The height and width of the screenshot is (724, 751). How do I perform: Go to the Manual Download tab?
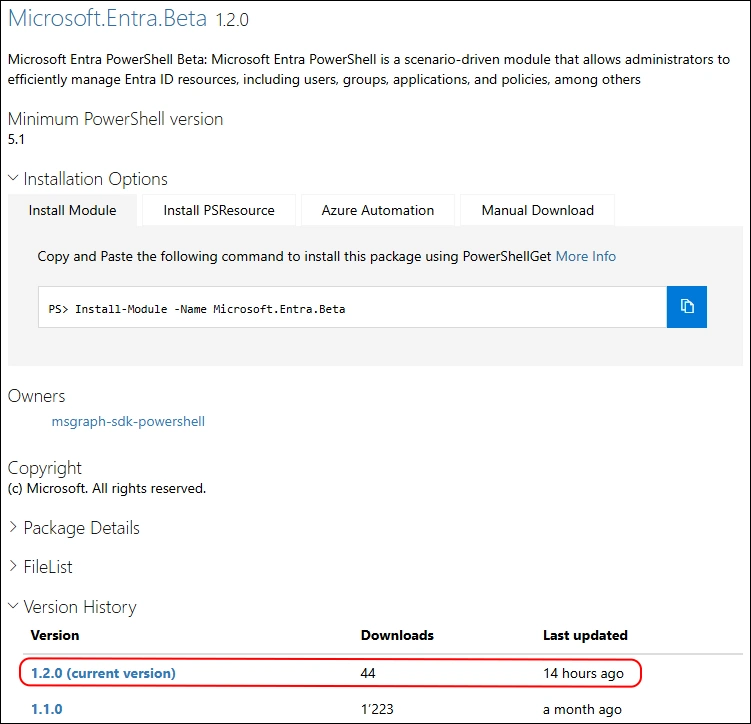pyautogui.click(x=537, y=210)
